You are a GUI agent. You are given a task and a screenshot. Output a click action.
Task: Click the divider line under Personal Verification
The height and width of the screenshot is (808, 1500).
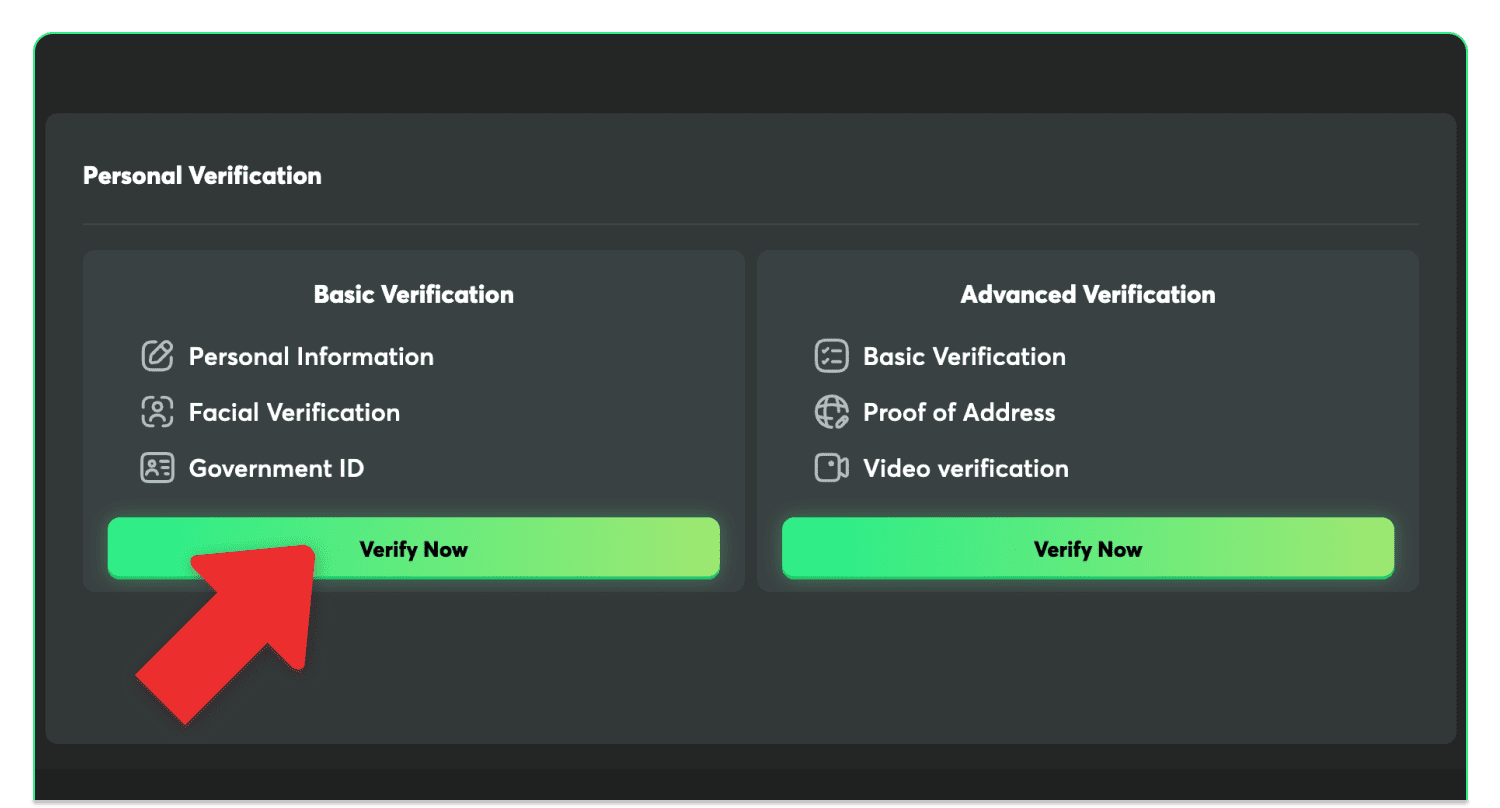(750, 223)
